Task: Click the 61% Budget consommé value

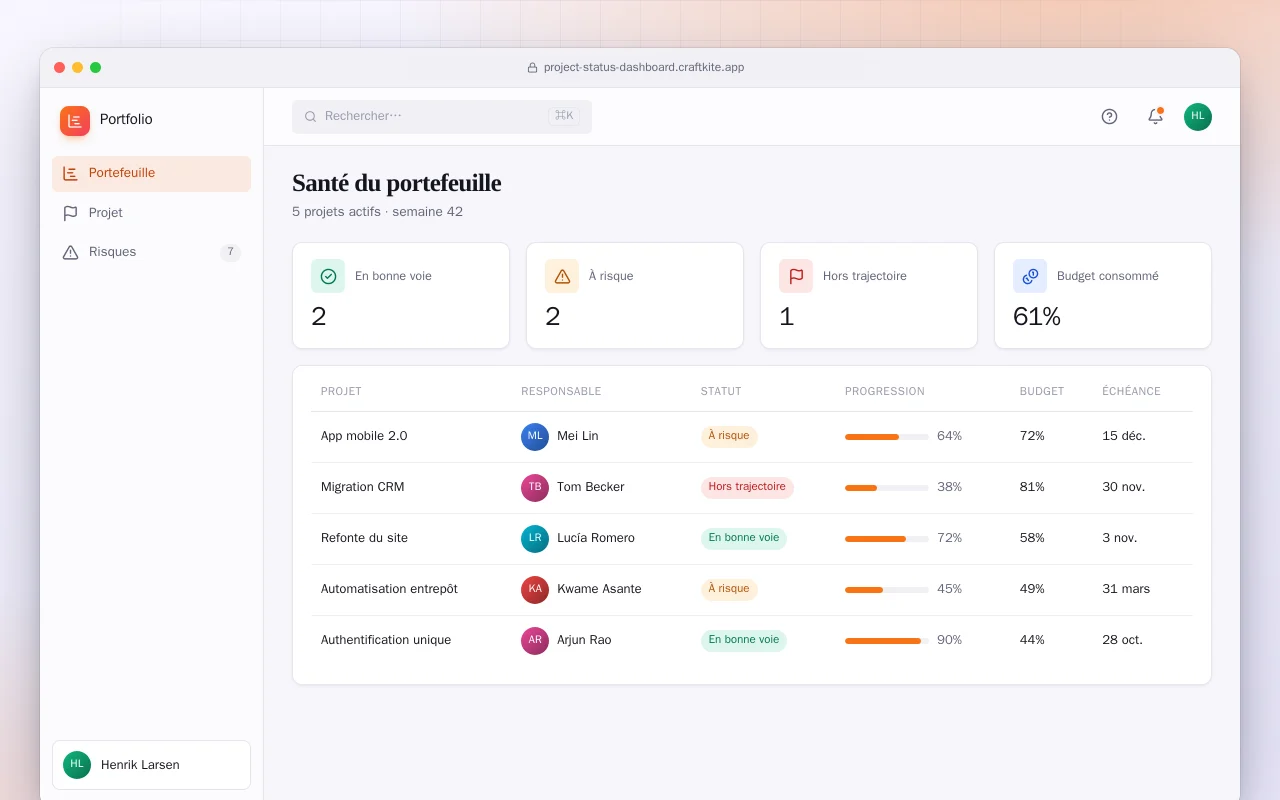Action: point(1037,317)
